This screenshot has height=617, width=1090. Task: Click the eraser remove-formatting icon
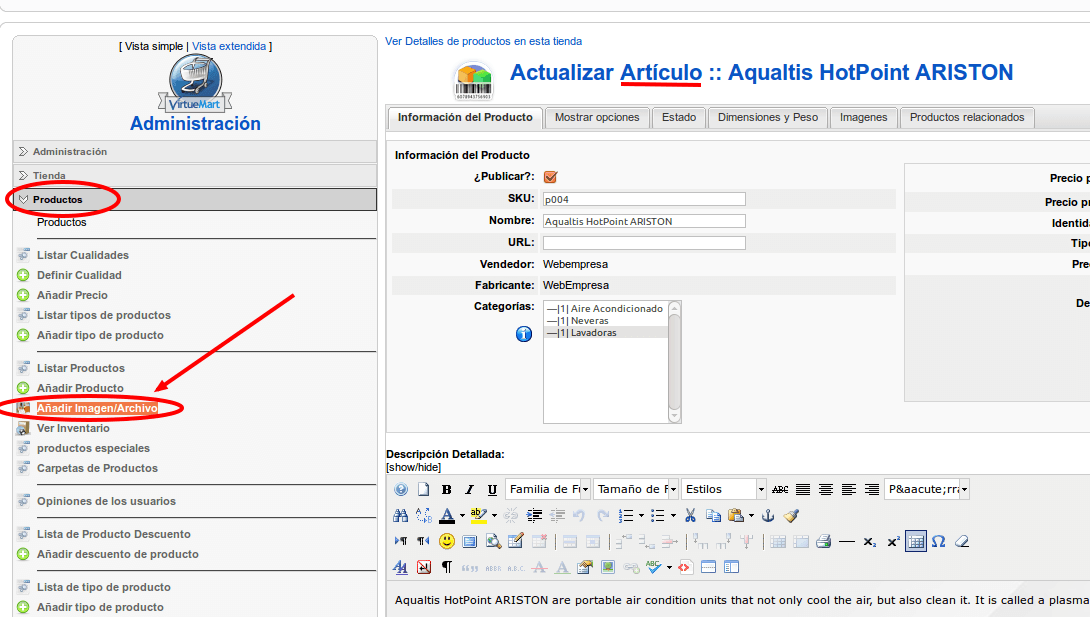click(x=962, y=541)
